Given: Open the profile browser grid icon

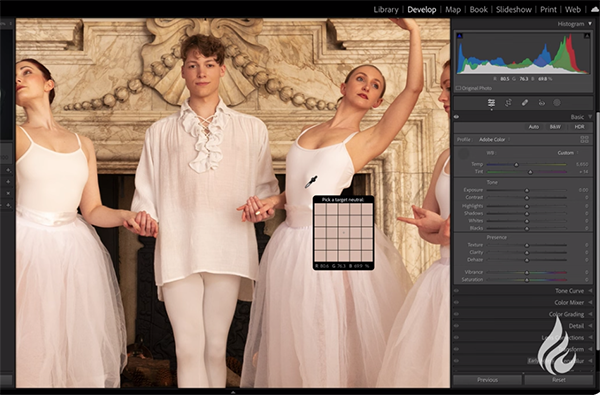Looking at the screenshot, I should [x=584, y=139].
